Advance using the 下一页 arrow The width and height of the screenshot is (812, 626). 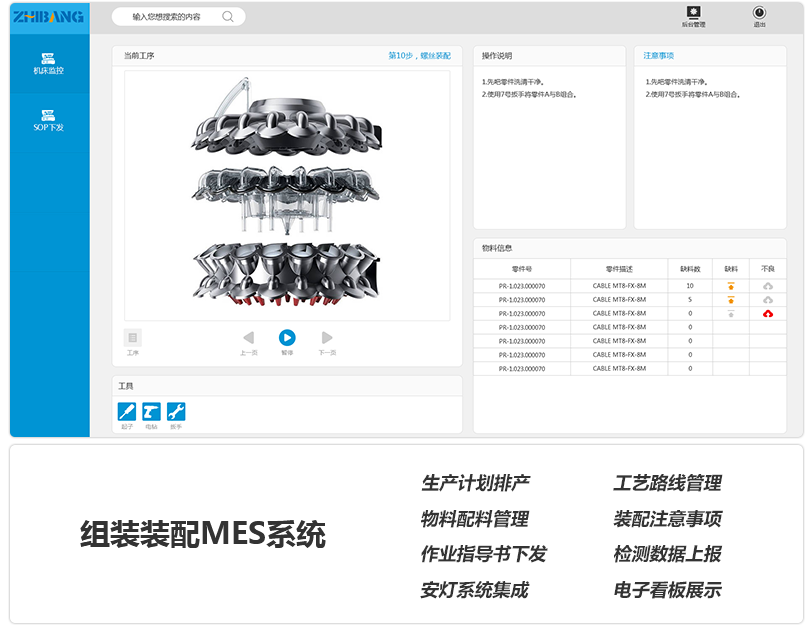click(326, 335)
